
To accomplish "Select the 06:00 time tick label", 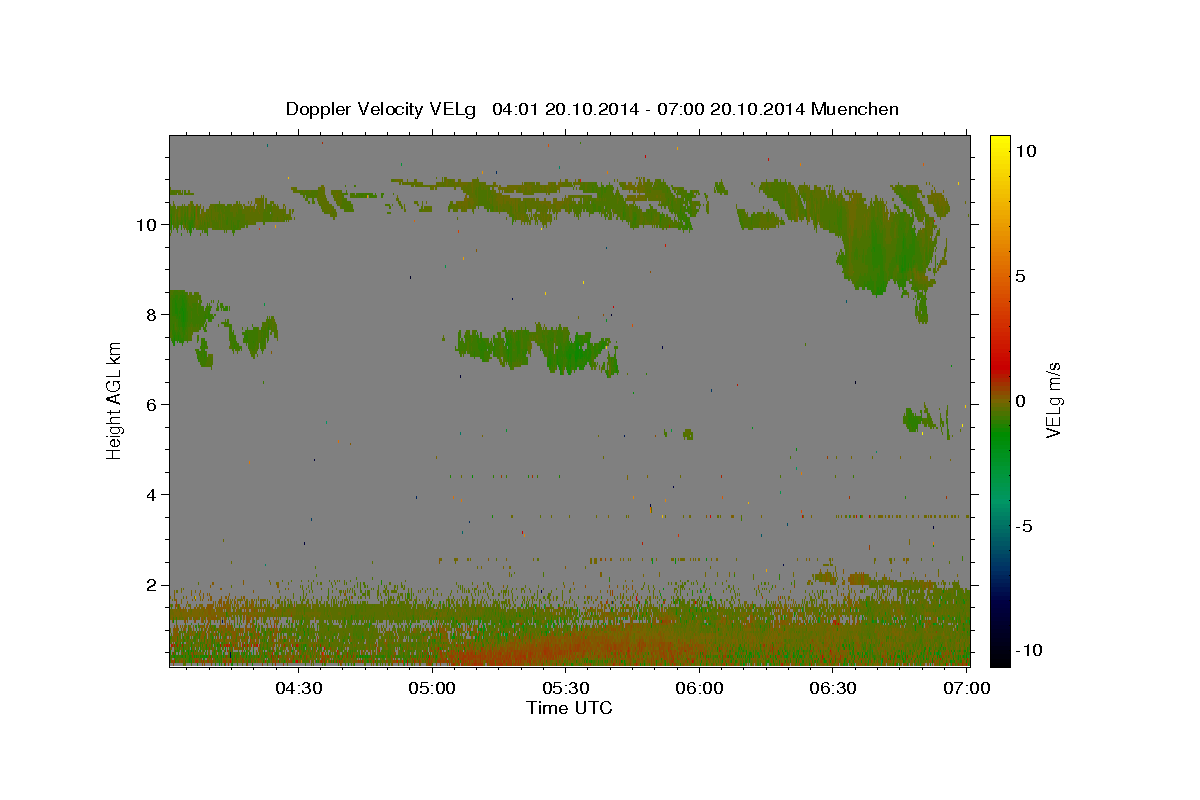I will tap(699, 688).
